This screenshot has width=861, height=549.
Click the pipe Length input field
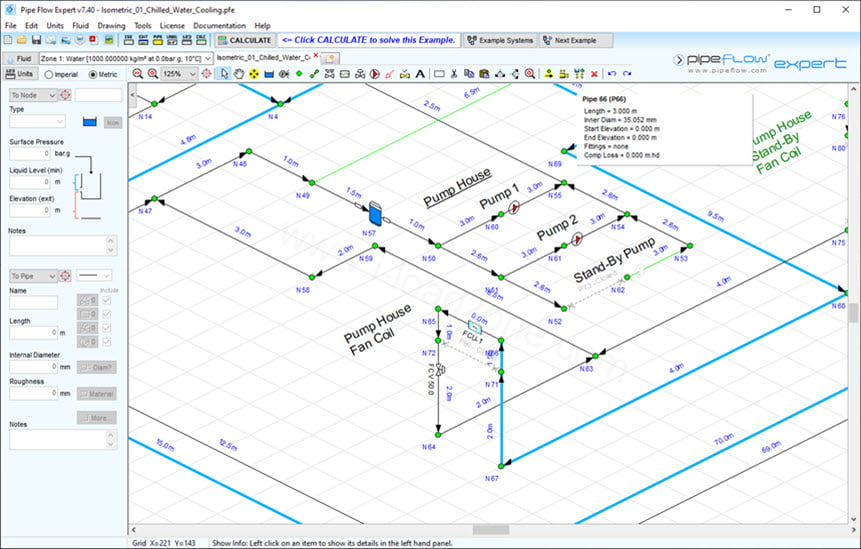pyautogui.click(x=33, y=332)
